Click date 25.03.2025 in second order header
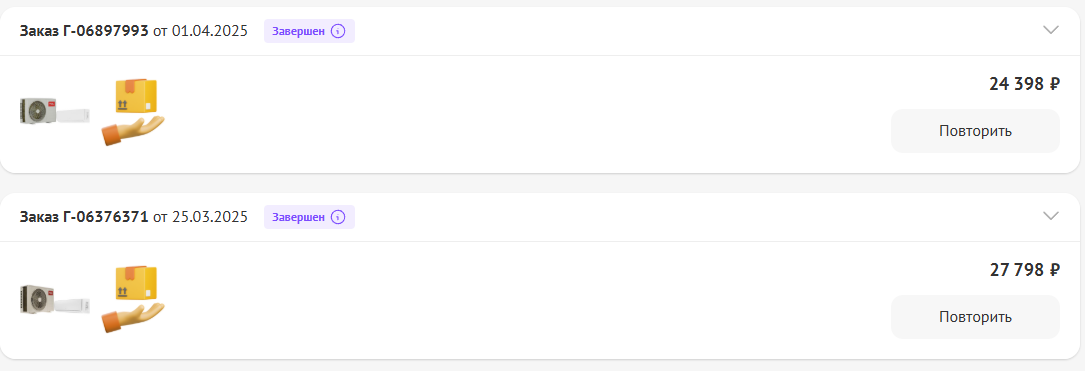Image resolution: width=1085 pixels, height=371 pixels. (x=210, y=217)
